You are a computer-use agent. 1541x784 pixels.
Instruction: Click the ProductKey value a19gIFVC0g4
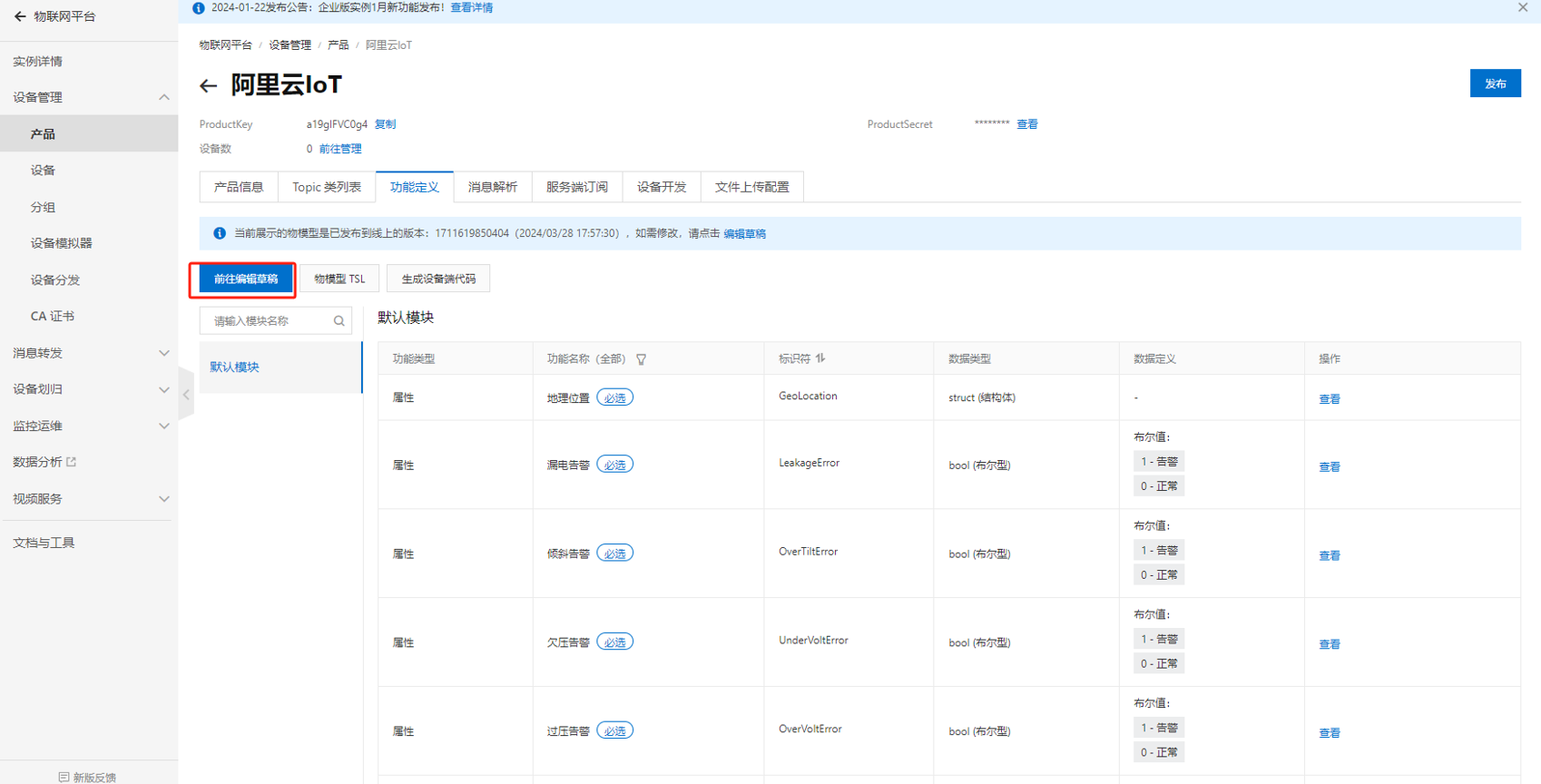(337, 124)
